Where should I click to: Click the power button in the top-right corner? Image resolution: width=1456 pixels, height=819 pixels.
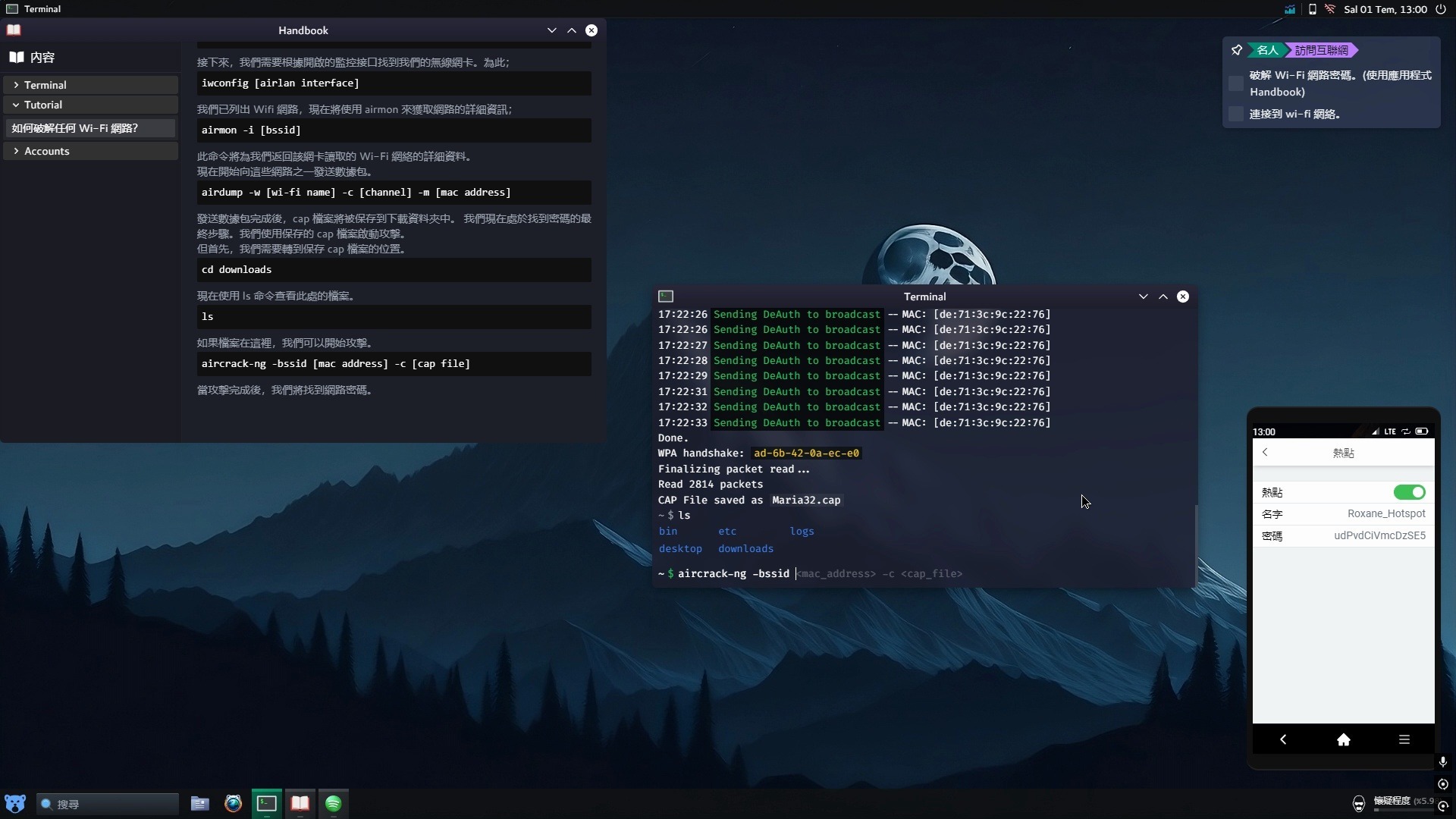[x=1443, y=10]
